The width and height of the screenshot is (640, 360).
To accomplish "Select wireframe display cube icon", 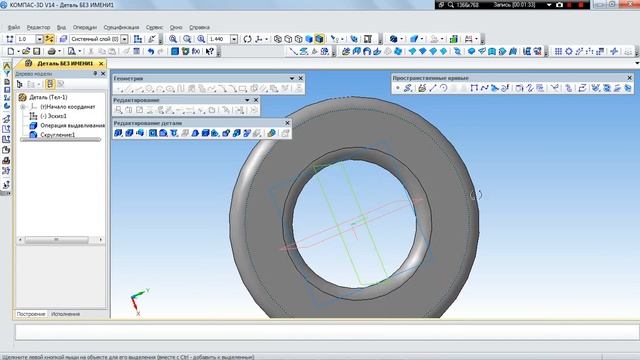I will pos(278,39).
